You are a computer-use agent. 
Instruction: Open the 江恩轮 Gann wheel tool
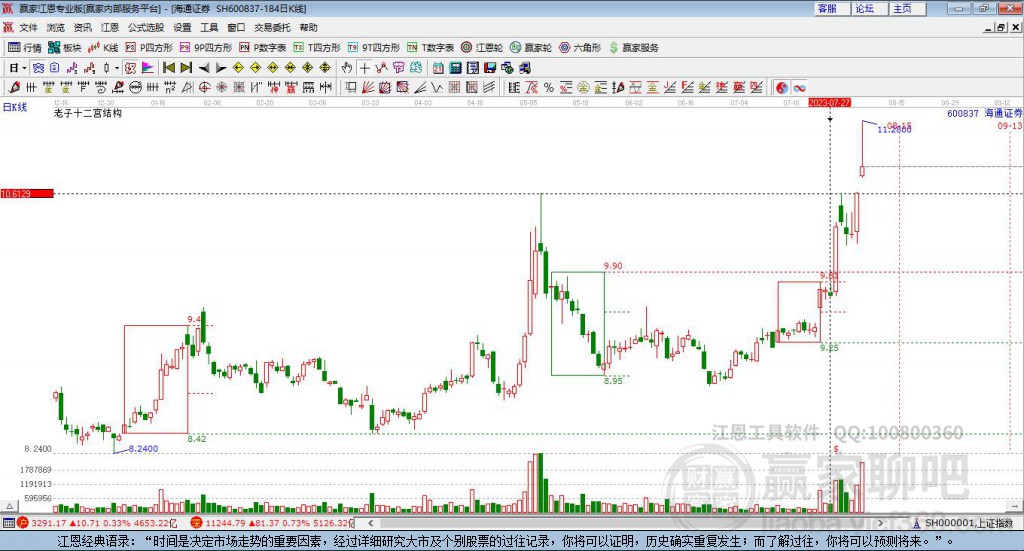482,48
